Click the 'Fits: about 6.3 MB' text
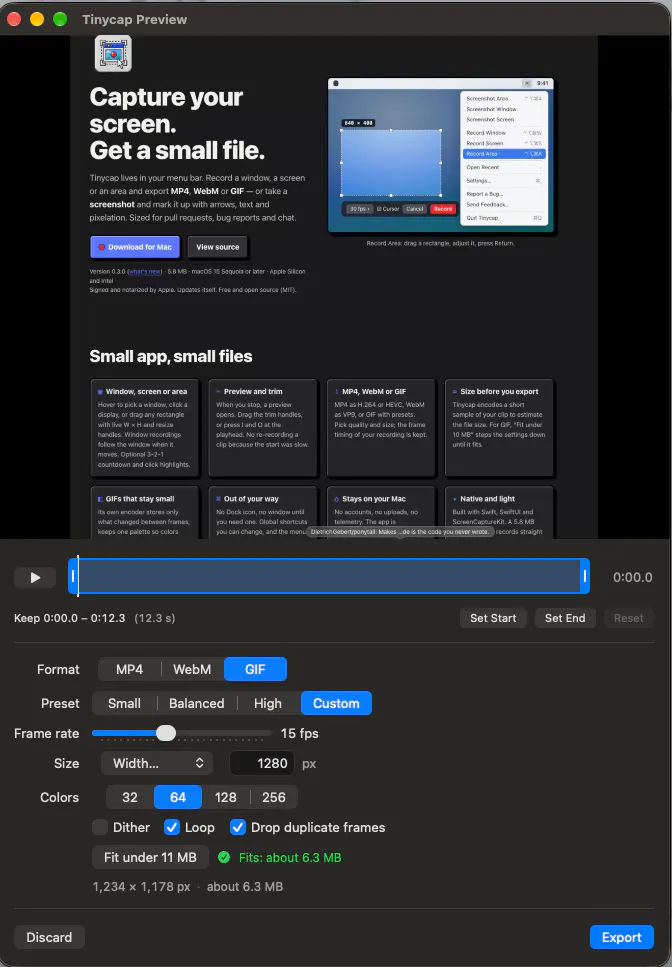Image resolution: width=672 pixels, height=967 pixels. (290, 857)
